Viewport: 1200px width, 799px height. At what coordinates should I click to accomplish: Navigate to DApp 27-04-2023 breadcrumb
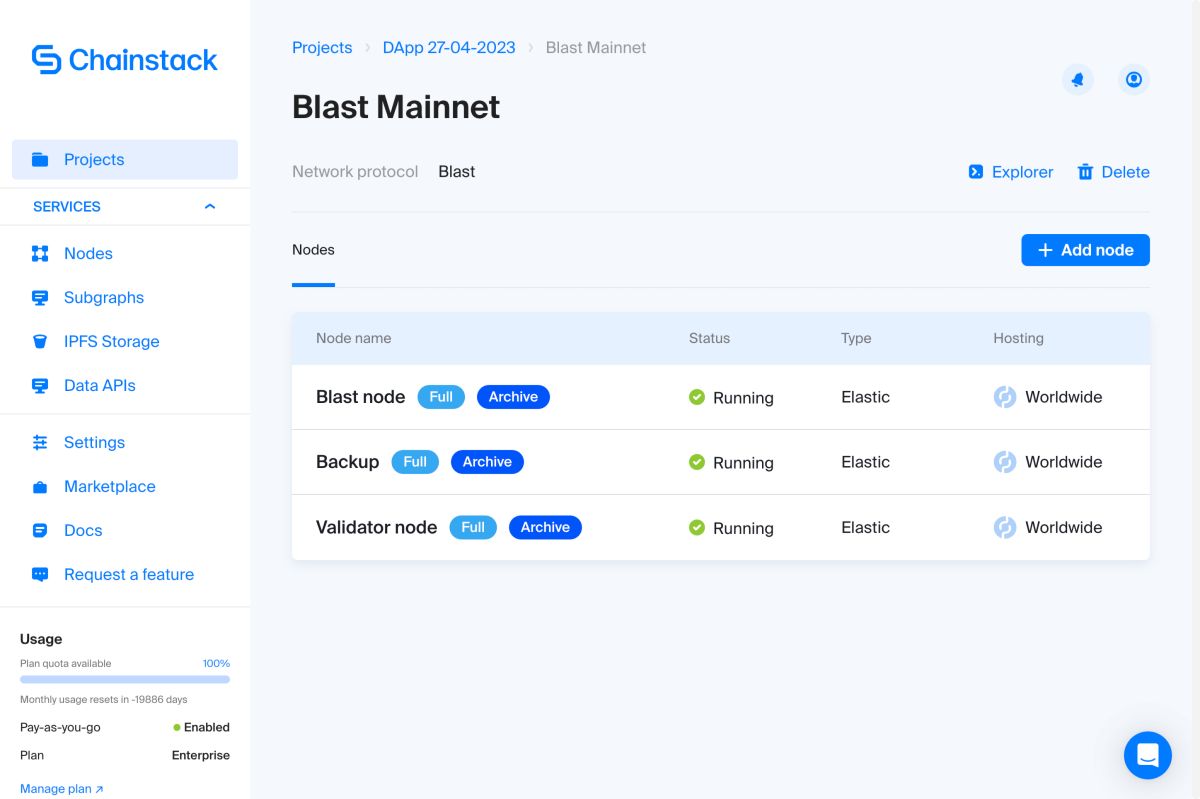tap(449, 47)
